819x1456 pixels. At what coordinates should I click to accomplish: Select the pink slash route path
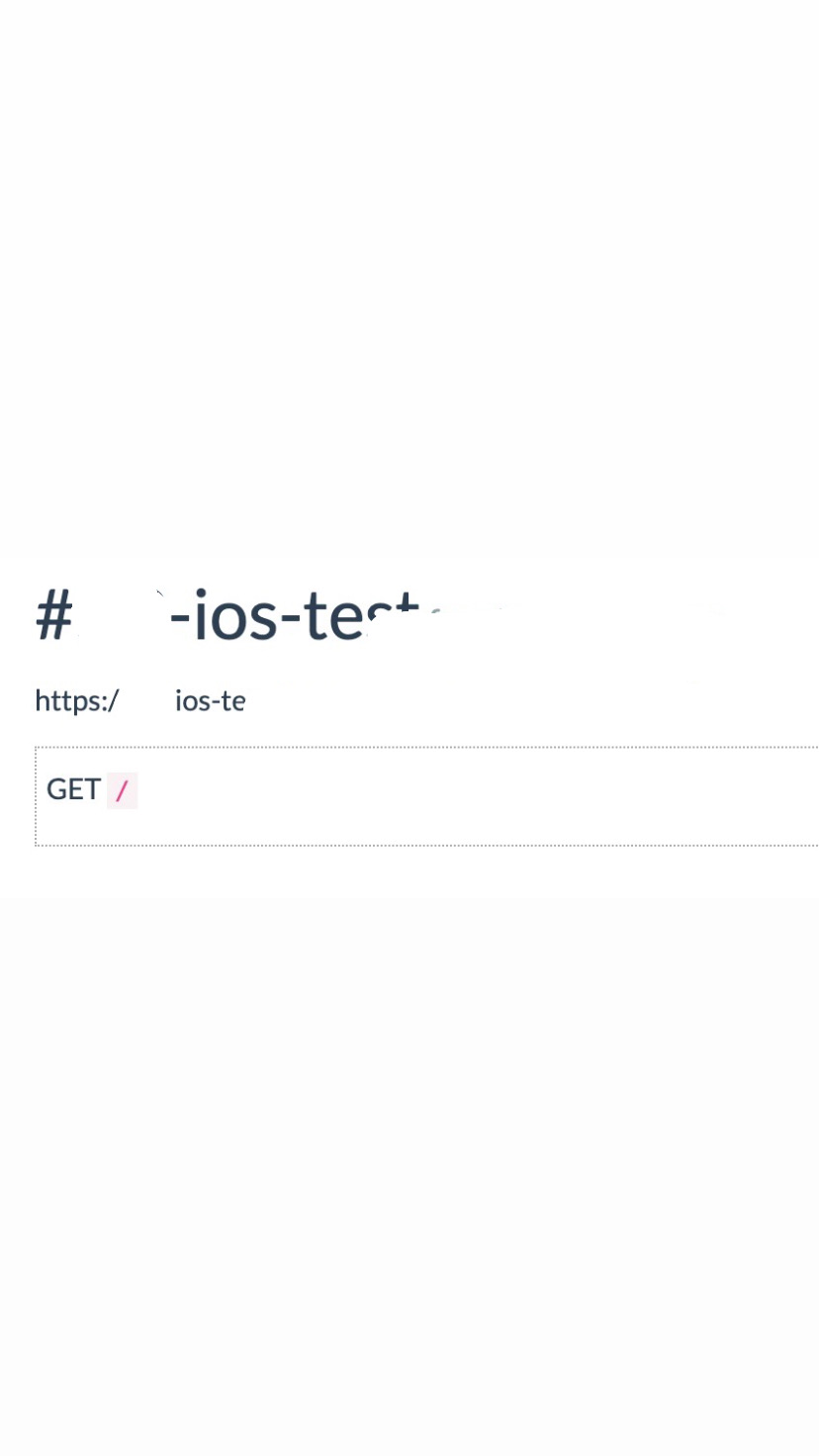tap(122, 790)
